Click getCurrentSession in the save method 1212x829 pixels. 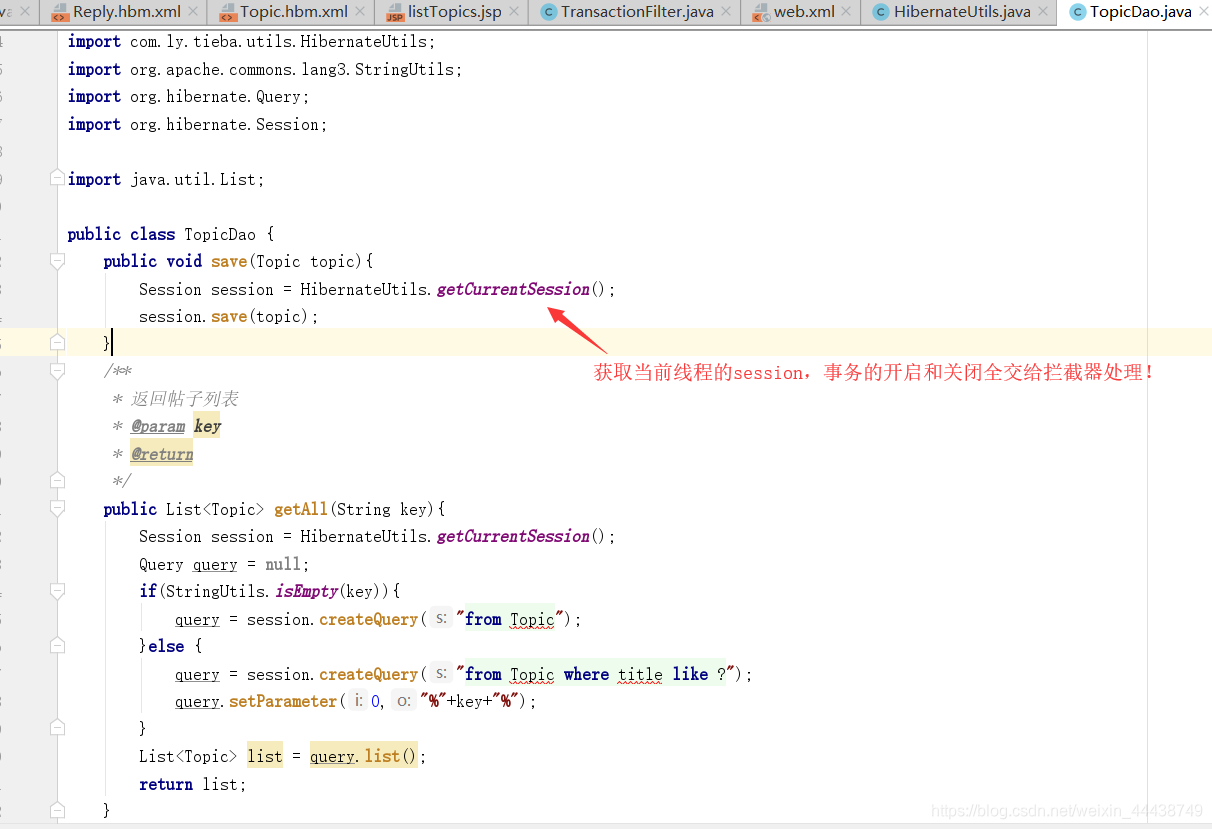513,289
